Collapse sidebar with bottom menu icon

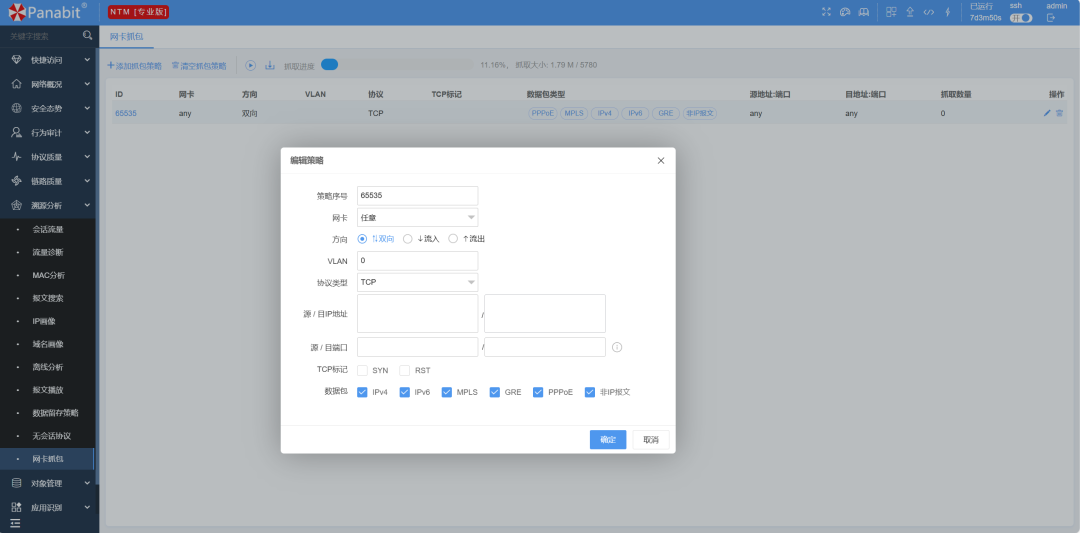[x=15, y=523]
